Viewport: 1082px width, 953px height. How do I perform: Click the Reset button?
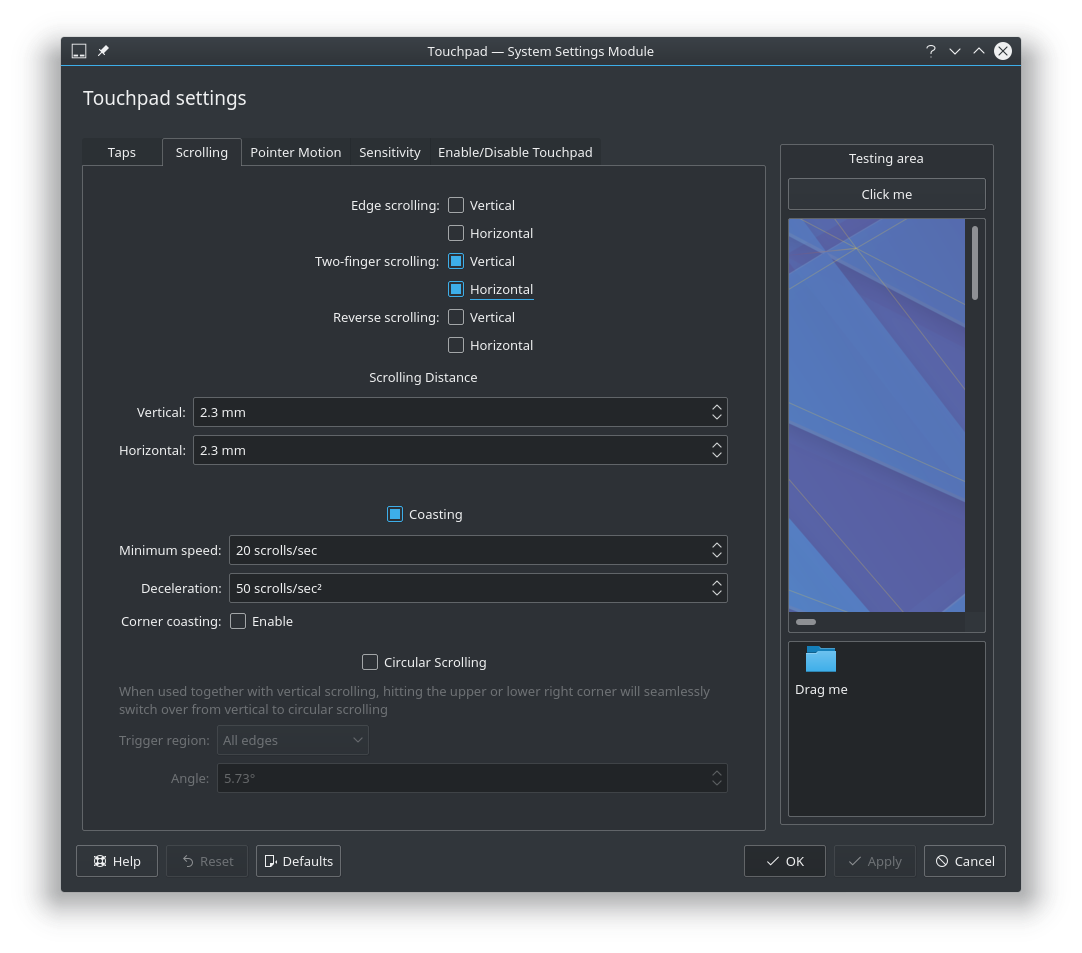(x=207, y=861)
